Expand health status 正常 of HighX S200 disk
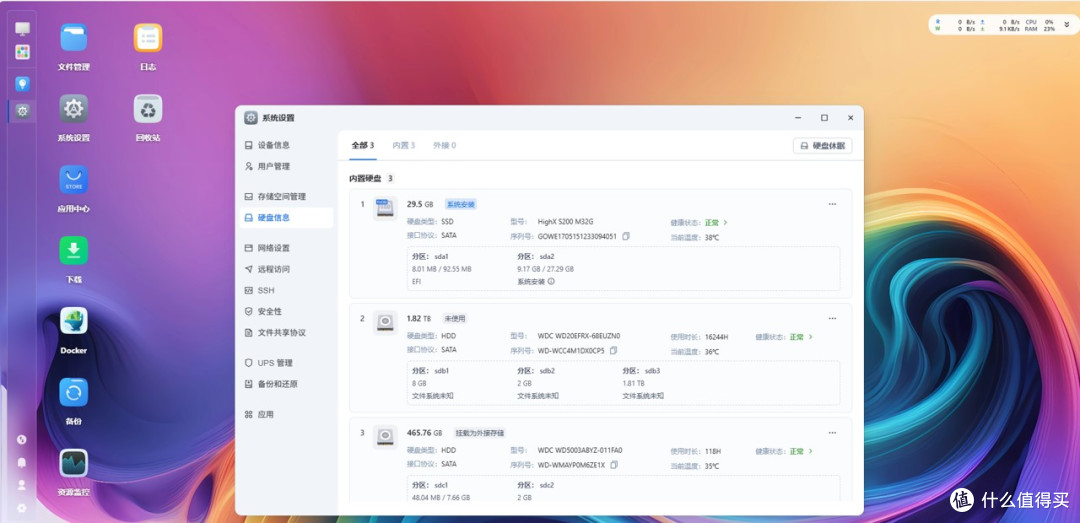 [x=716, y=223]
